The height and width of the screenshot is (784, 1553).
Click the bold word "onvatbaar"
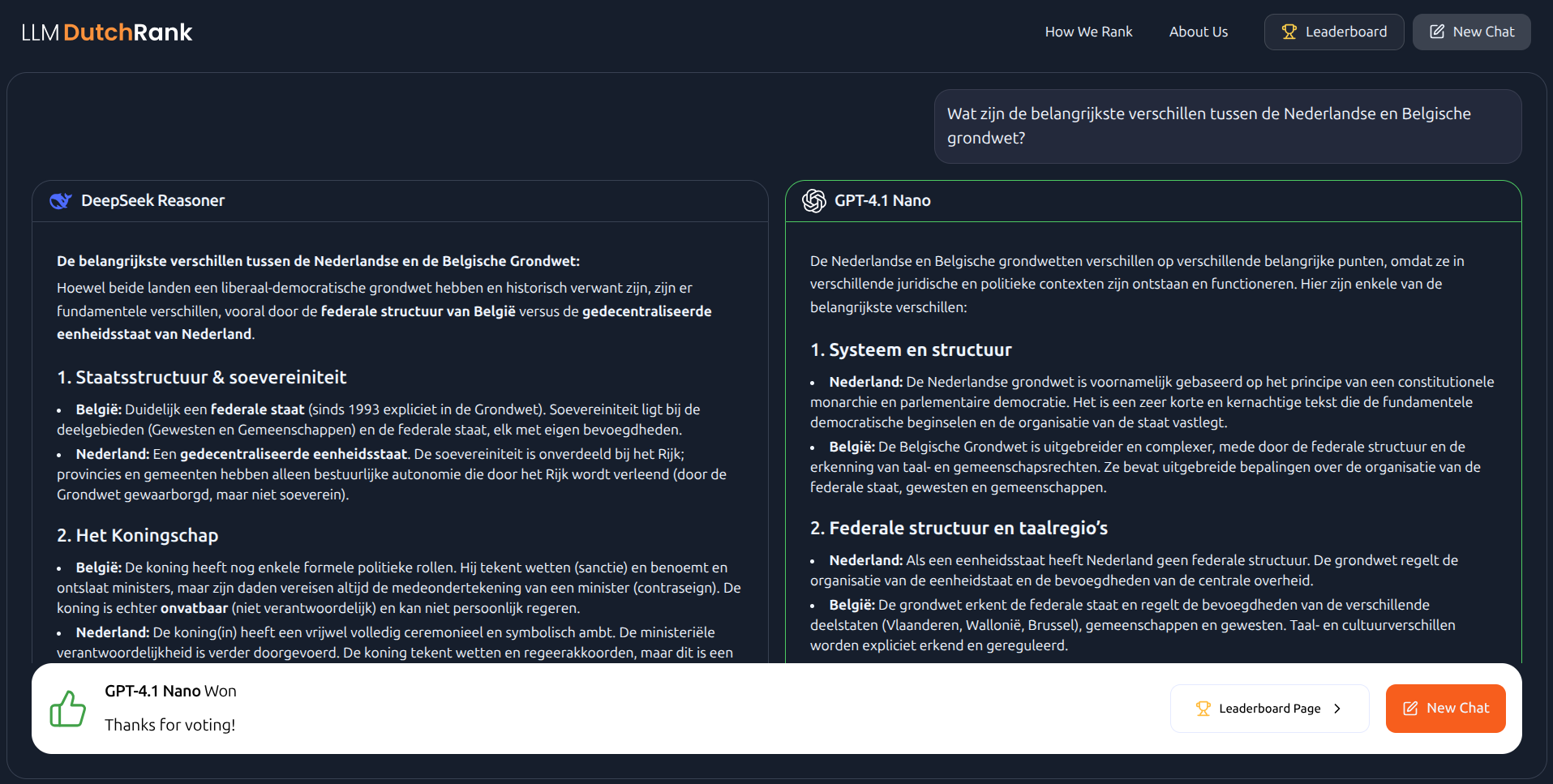[x=194, y=608]
